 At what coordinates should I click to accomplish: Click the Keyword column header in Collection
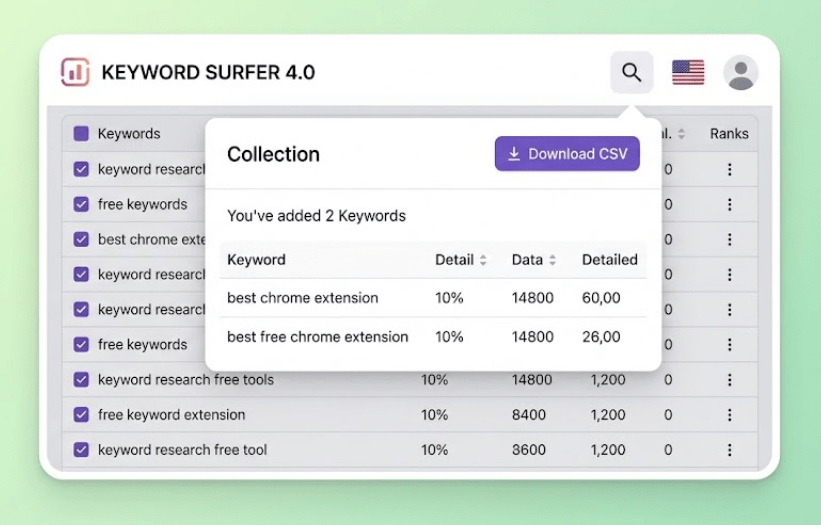[x=256, y=260]
